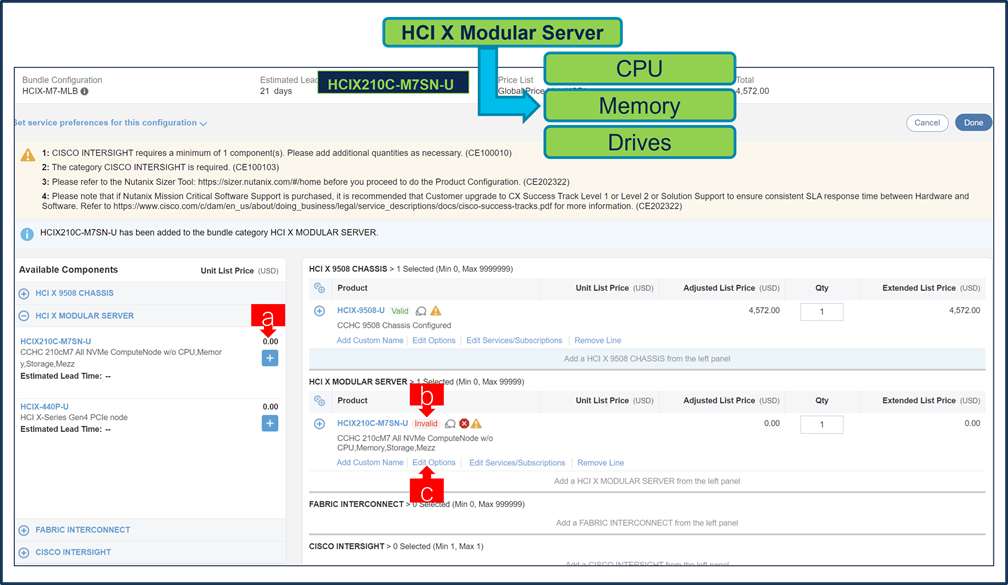Expand HCI X 9508 CHASSIS category
1008x585 pixels.
24,294
